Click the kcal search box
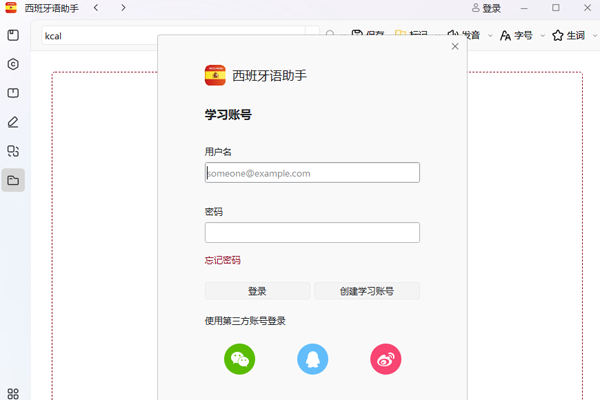 tap(173, 36)
